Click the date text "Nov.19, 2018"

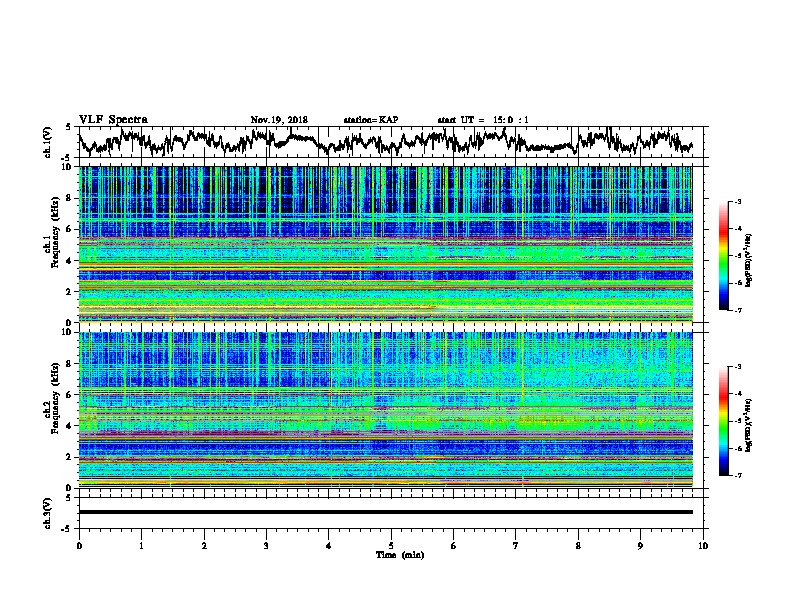point(279,120)
